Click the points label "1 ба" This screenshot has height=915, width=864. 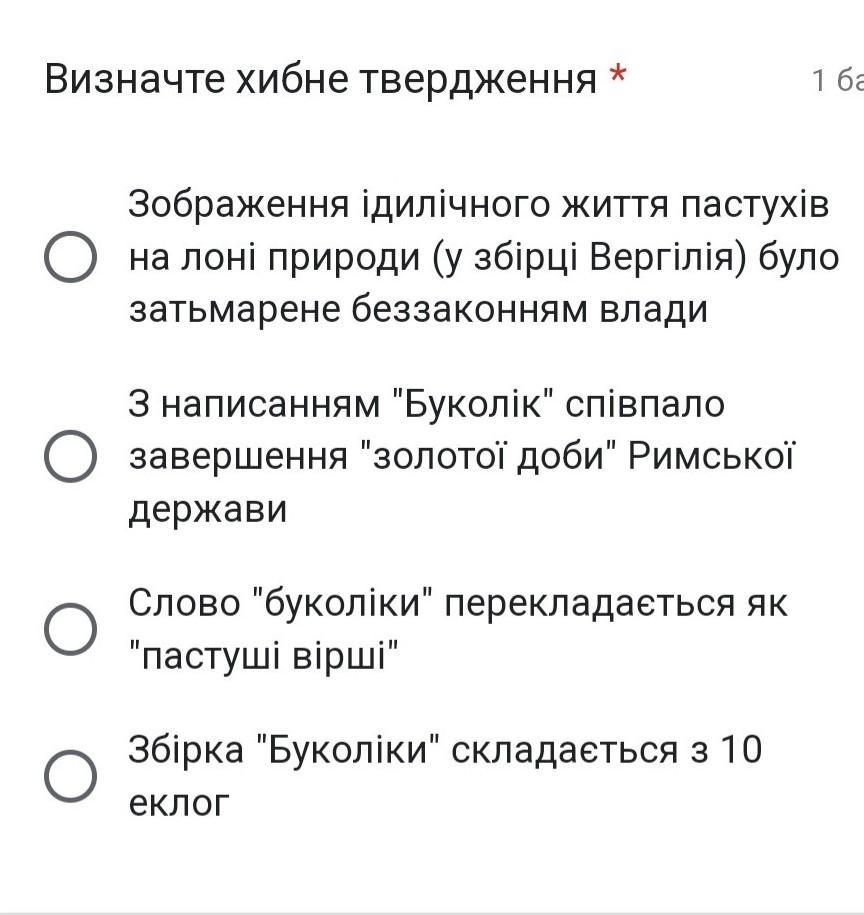pos(838,80)
